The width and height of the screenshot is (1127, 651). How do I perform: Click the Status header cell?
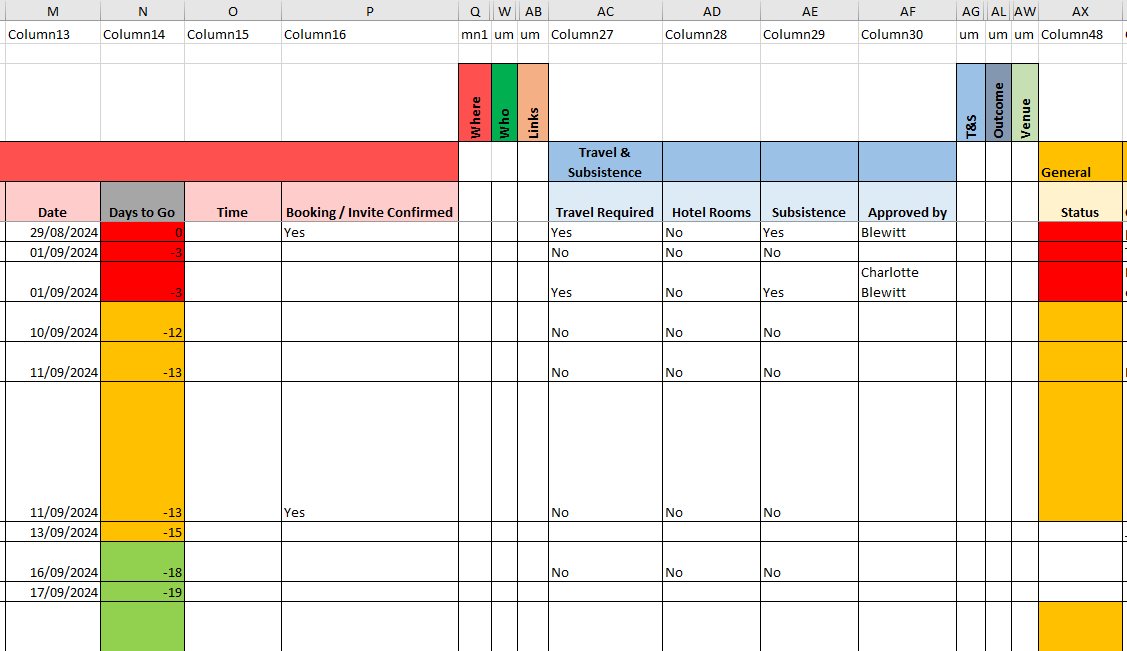point(1080,202)
